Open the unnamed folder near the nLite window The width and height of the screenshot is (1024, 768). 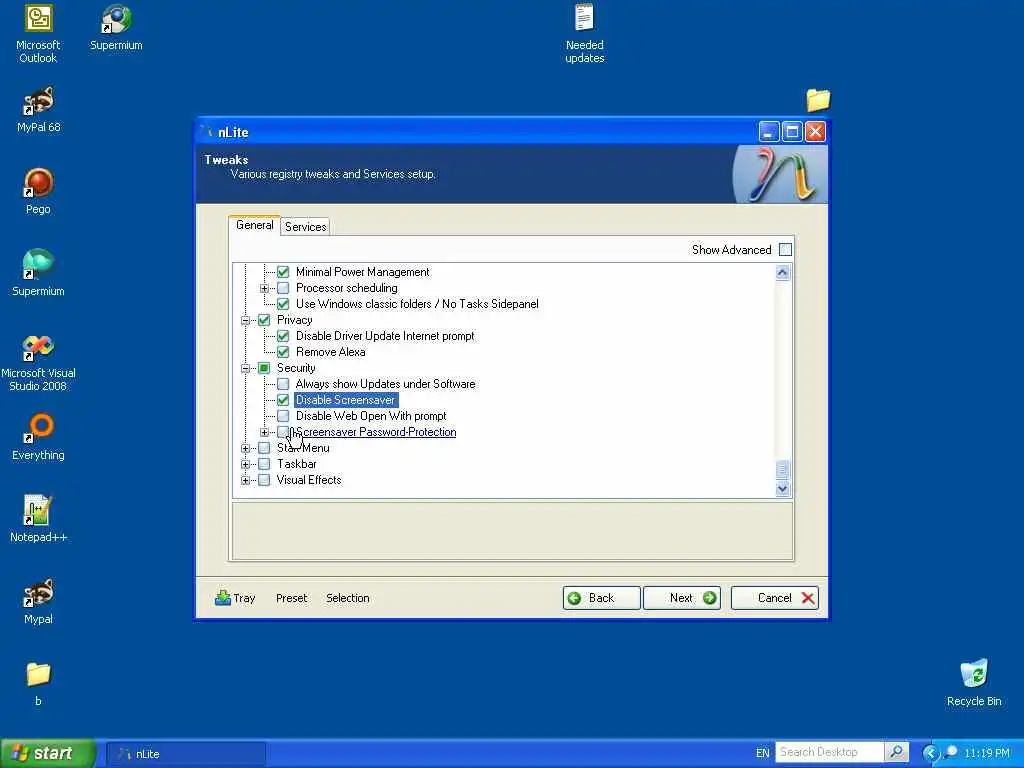pos(818,100)
